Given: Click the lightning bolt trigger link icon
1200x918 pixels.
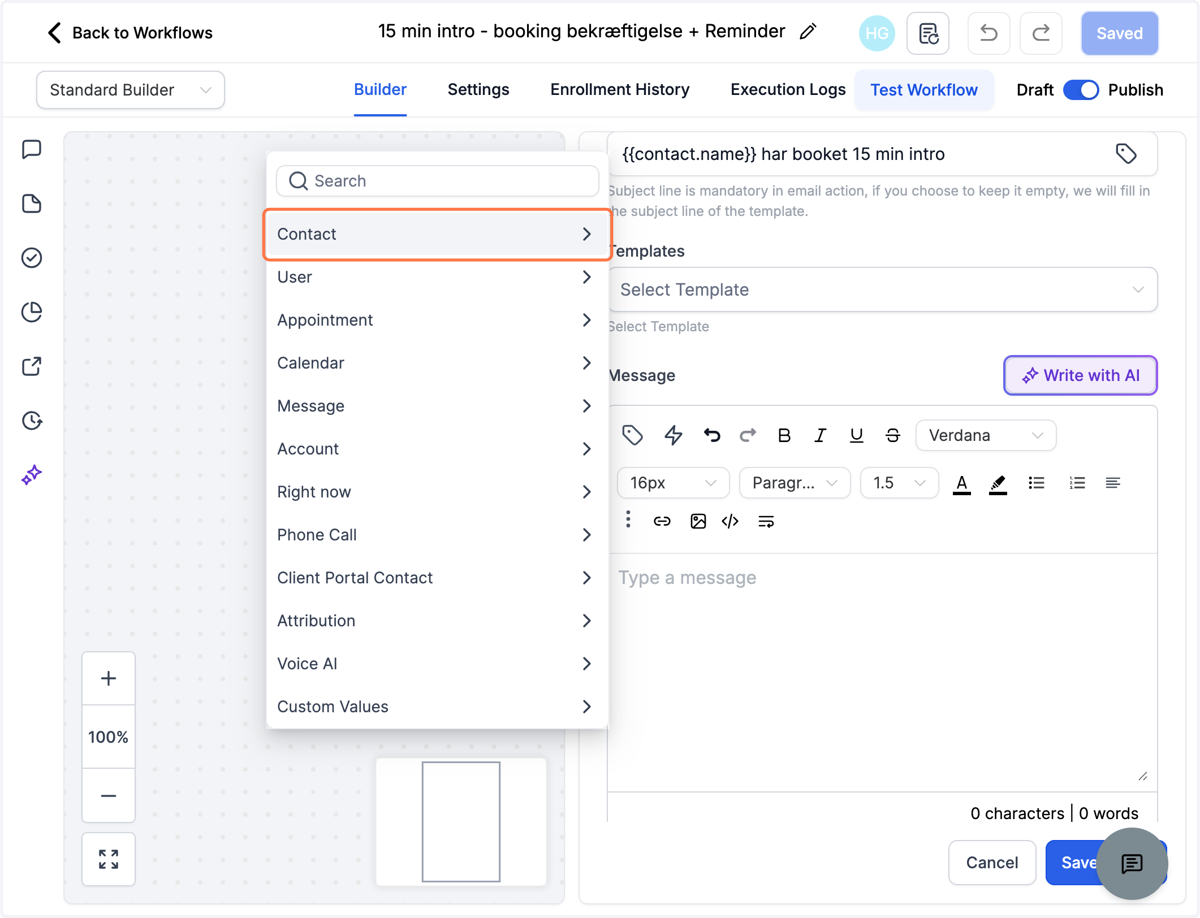Looking at the screenshot, I should pyautogui.click(x=673, y=435).
